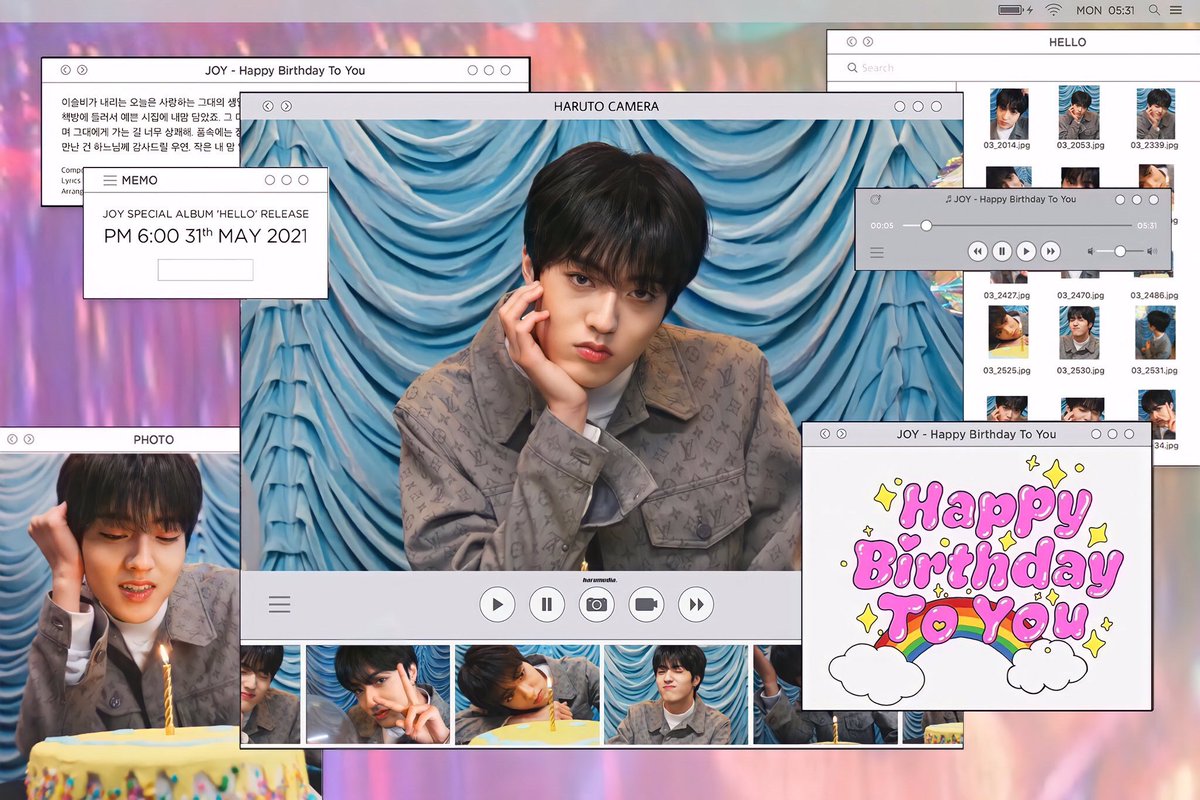Screen dimensions: 1200x800
Task: Toggle pause in the JOY music player
Action: pos(1002,250)
